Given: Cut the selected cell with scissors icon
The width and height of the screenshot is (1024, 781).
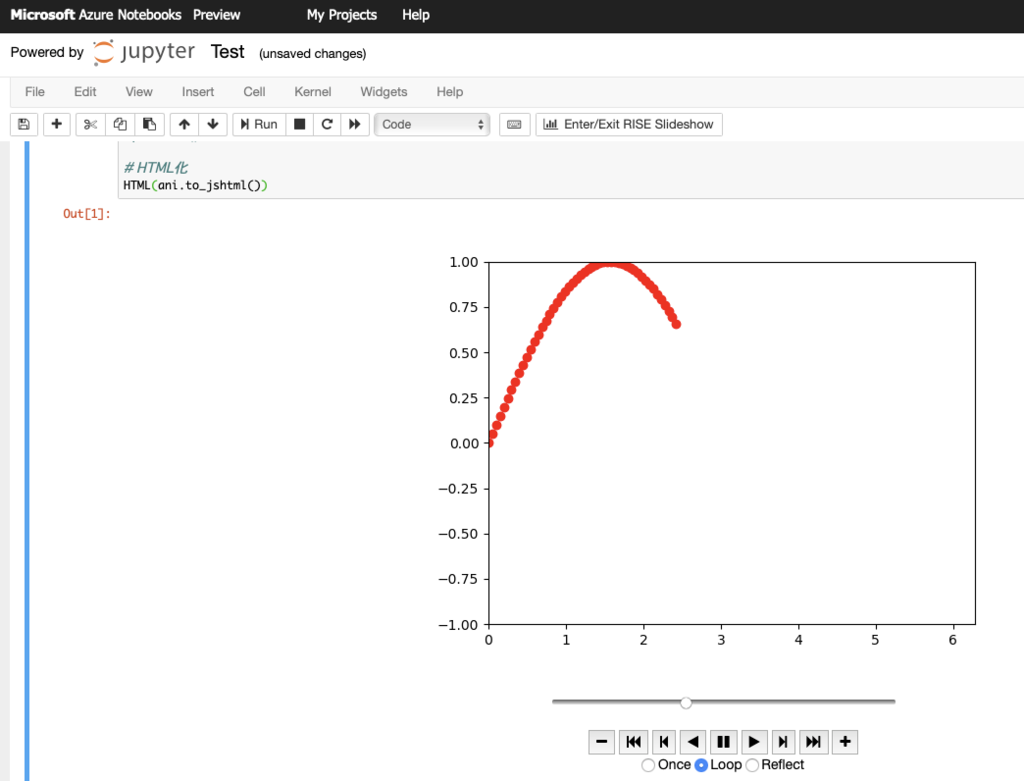Looking at the screenshot, I should point(89,124).
